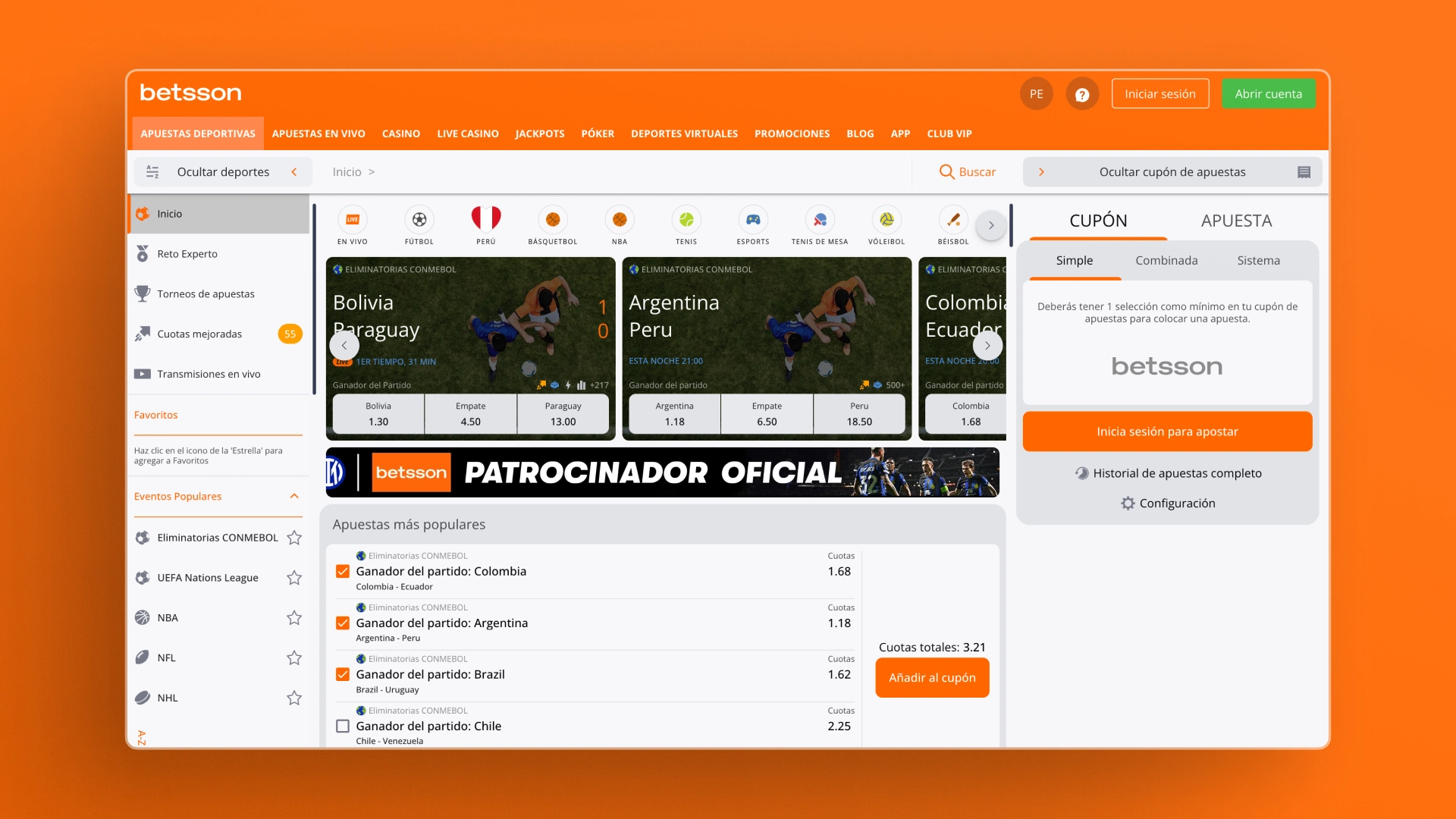Toggle the NHL favorite star
Image resolution: width=1456 pixels, height=819 pixels.
click(294, 698)
